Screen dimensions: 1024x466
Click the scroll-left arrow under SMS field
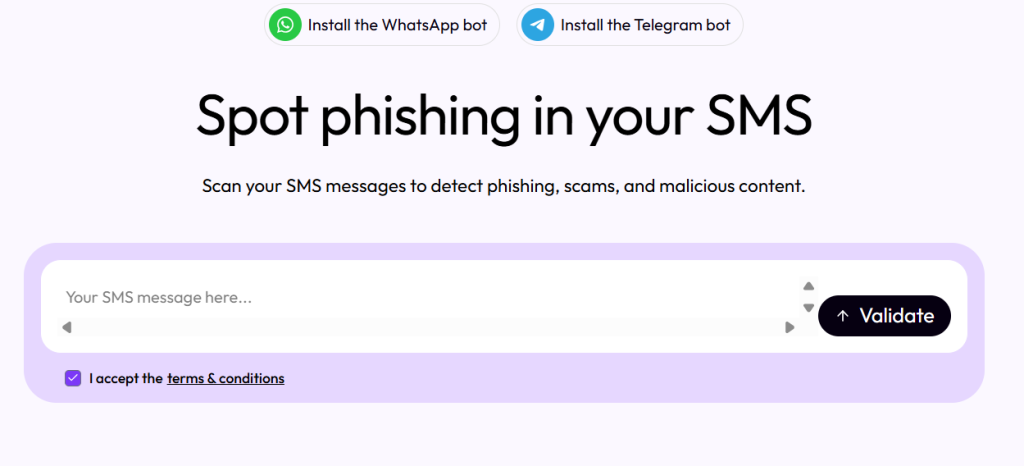point(67,327)
